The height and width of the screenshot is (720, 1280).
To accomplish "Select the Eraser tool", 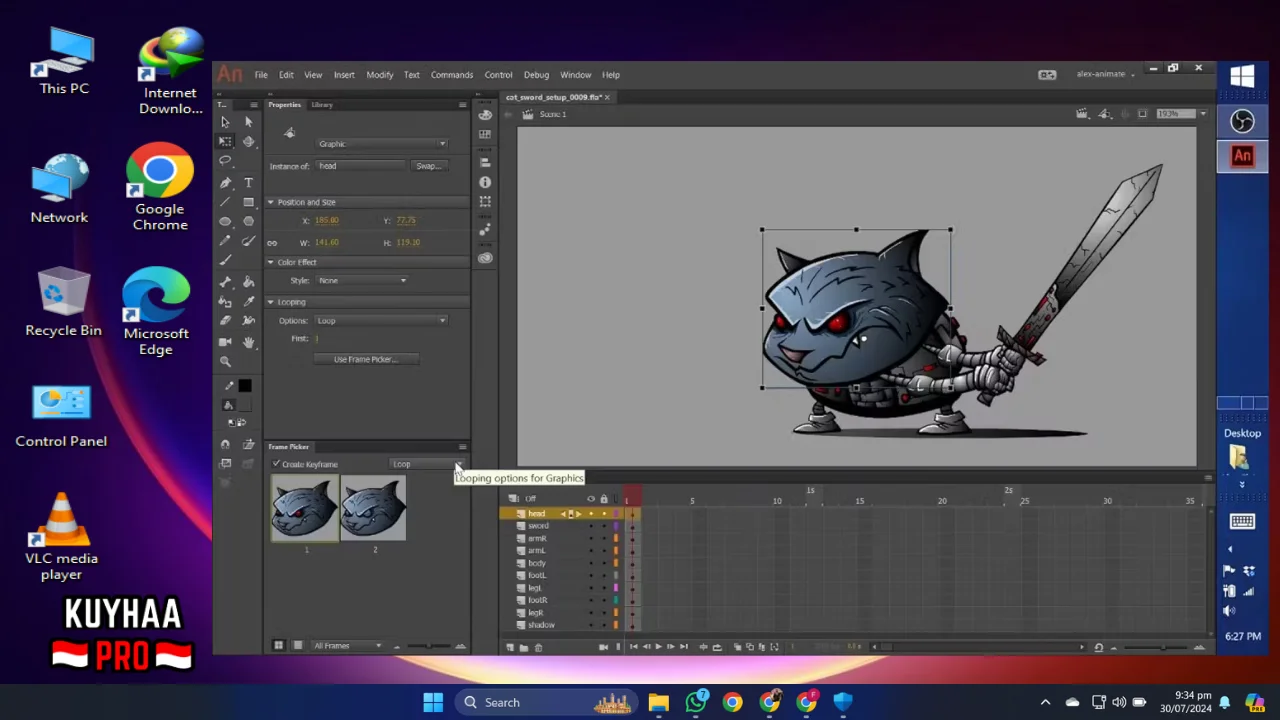I will click(225, 321).
